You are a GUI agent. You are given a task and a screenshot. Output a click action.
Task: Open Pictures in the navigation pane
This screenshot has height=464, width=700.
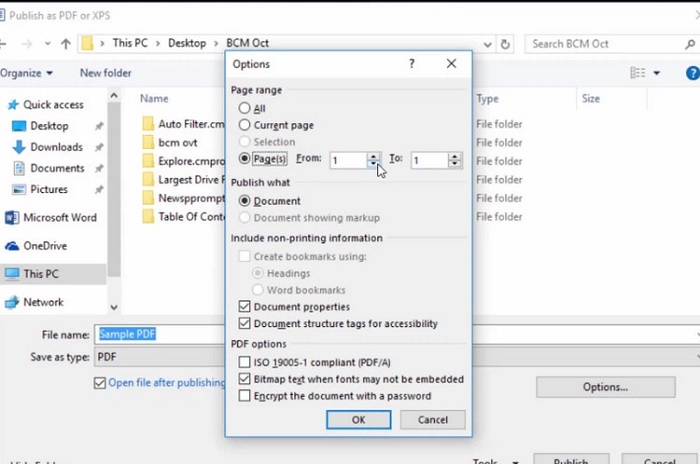pyautogui.click(x=40, y=189)
